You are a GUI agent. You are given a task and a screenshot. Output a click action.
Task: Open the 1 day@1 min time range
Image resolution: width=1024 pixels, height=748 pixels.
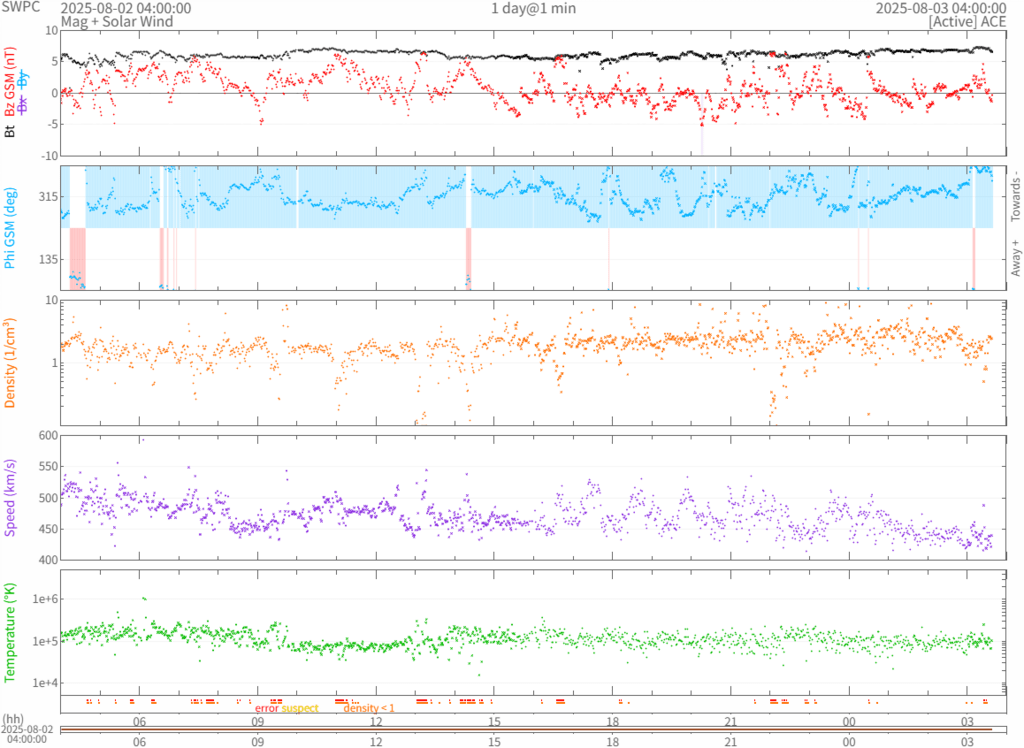(x=533, y=8)
